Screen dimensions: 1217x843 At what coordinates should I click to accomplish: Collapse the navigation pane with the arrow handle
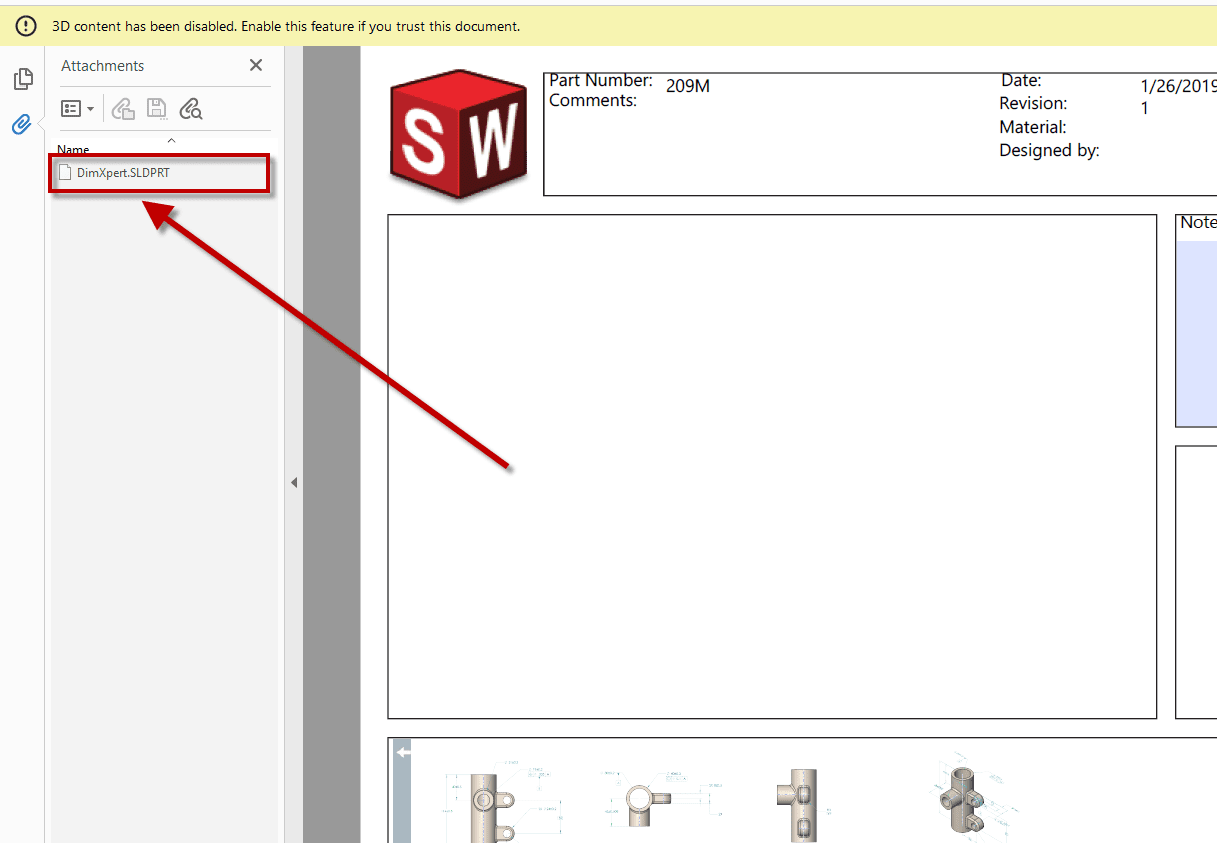click(x=294, y=482)
